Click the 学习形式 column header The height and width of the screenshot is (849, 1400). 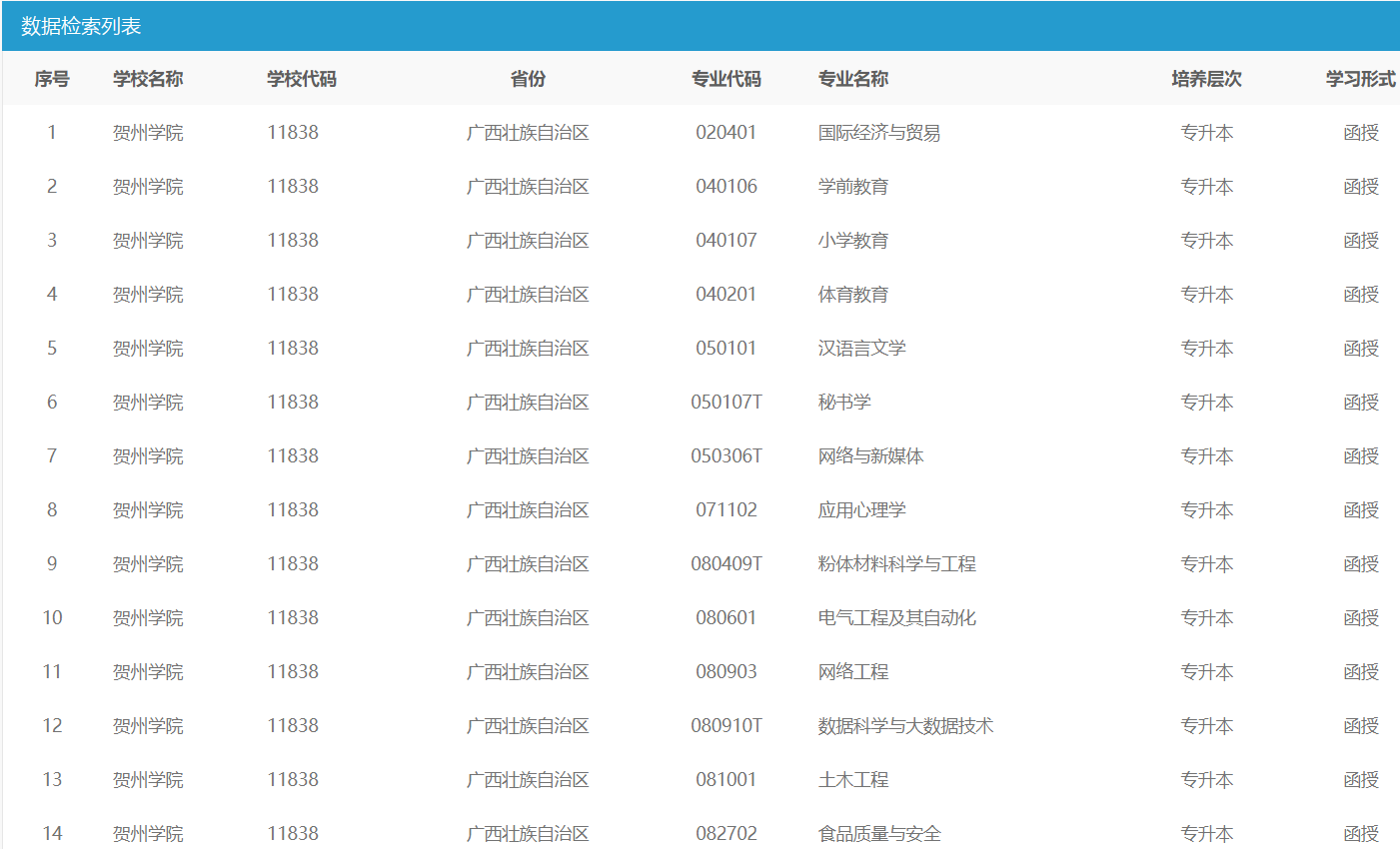pyautogui.click(x=1361, y=79)
